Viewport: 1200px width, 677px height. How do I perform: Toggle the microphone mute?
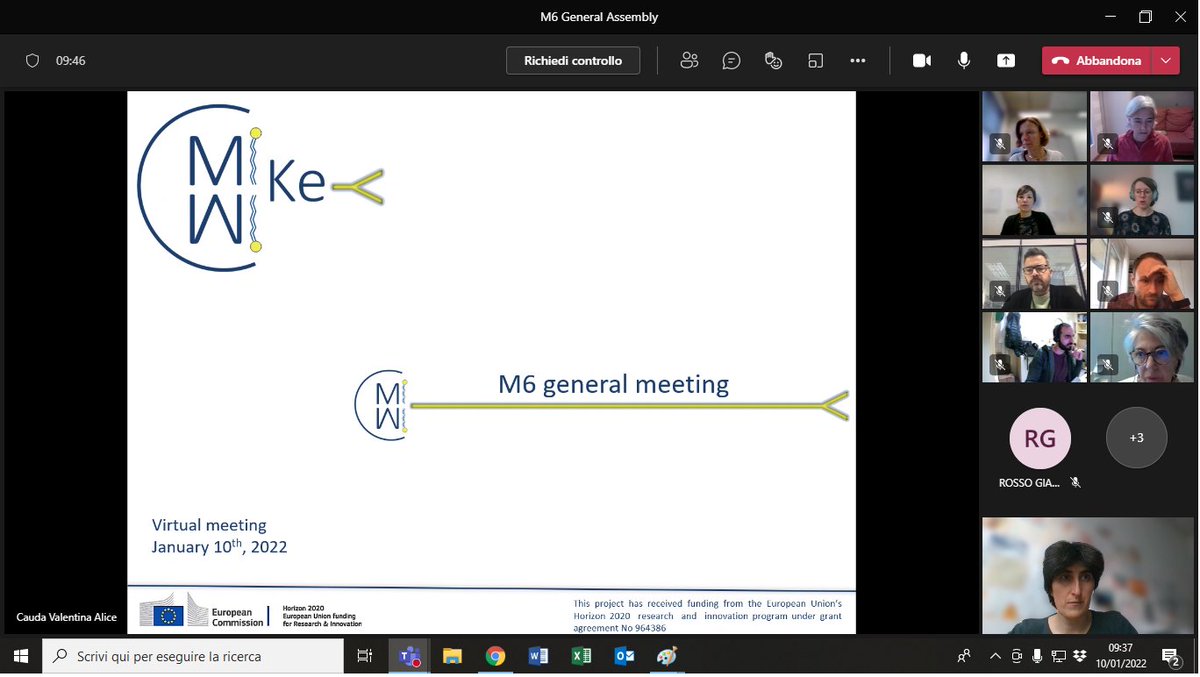[964, 60]
